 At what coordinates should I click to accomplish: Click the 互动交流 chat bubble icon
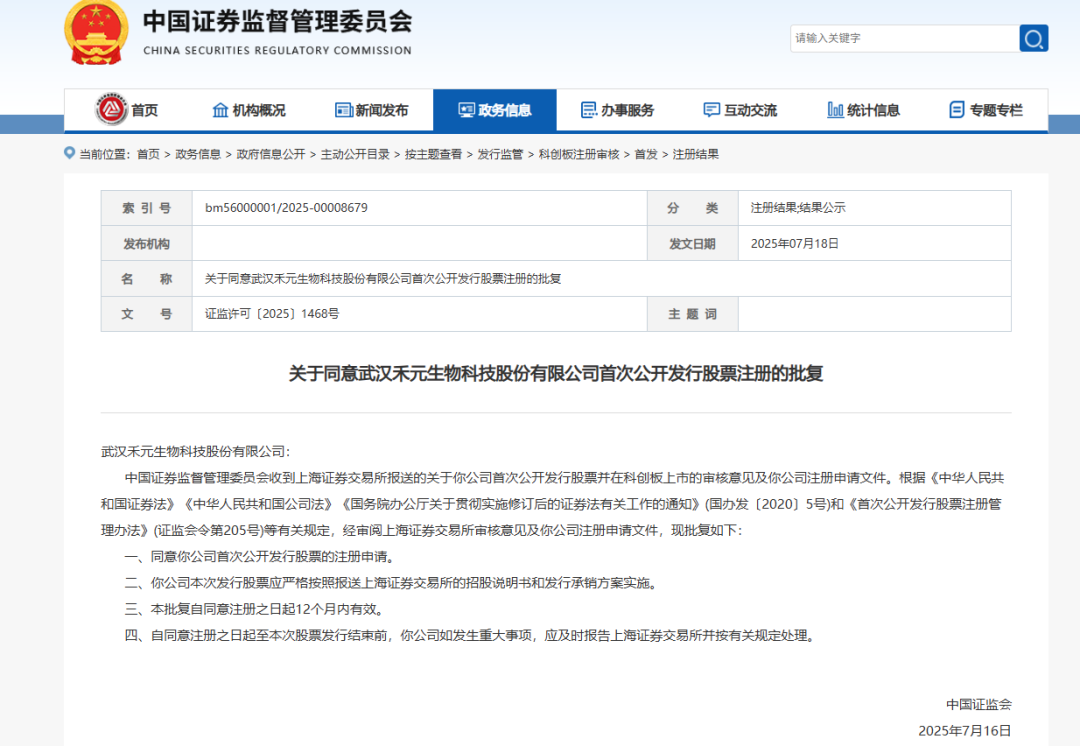tap(711, 110)
